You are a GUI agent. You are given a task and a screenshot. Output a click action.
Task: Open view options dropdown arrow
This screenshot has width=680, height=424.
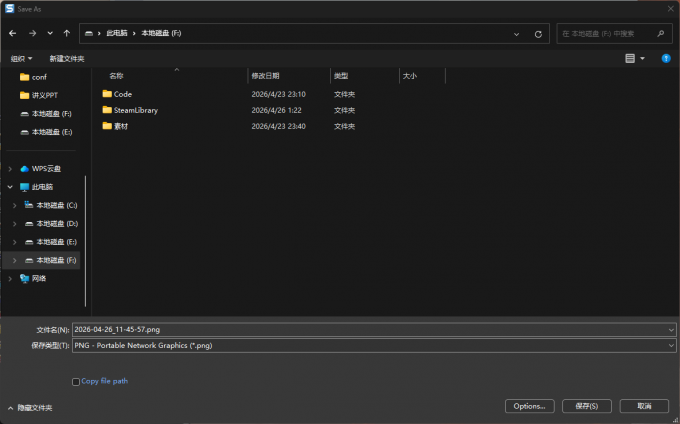pyautogui.click(x=642, y=58)
